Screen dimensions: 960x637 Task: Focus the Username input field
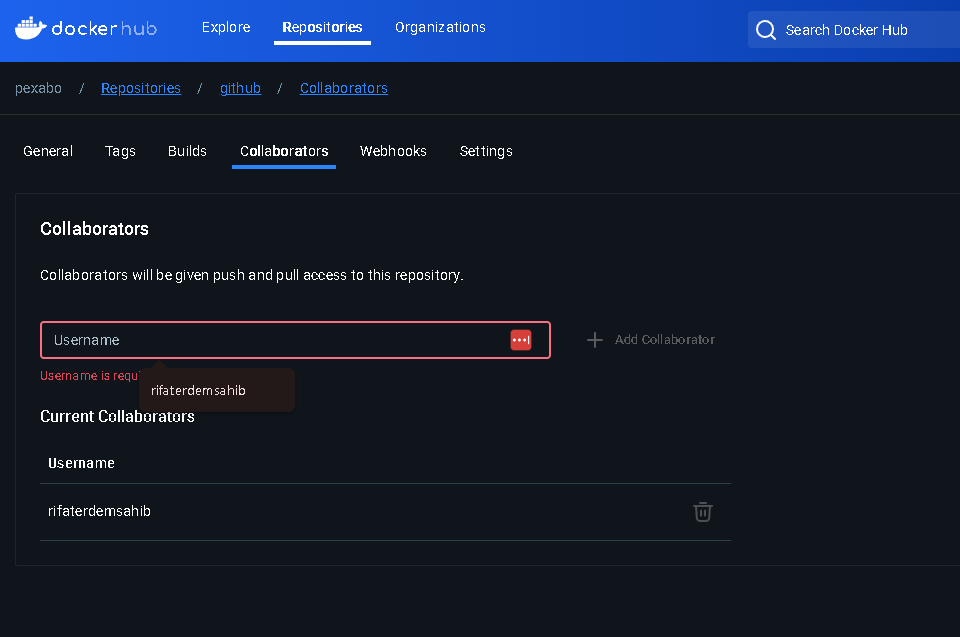tap(295, 340)
